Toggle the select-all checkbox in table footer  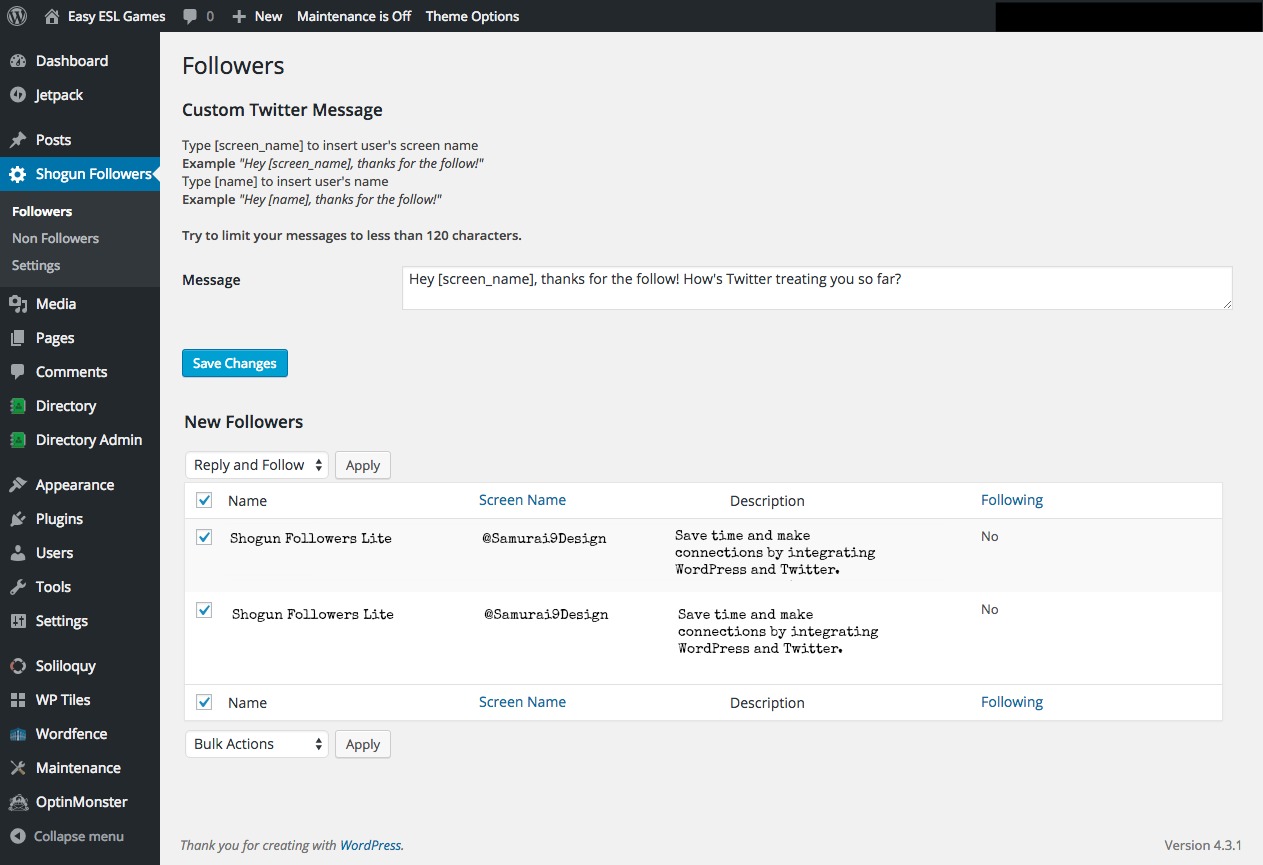click(205, 702)
